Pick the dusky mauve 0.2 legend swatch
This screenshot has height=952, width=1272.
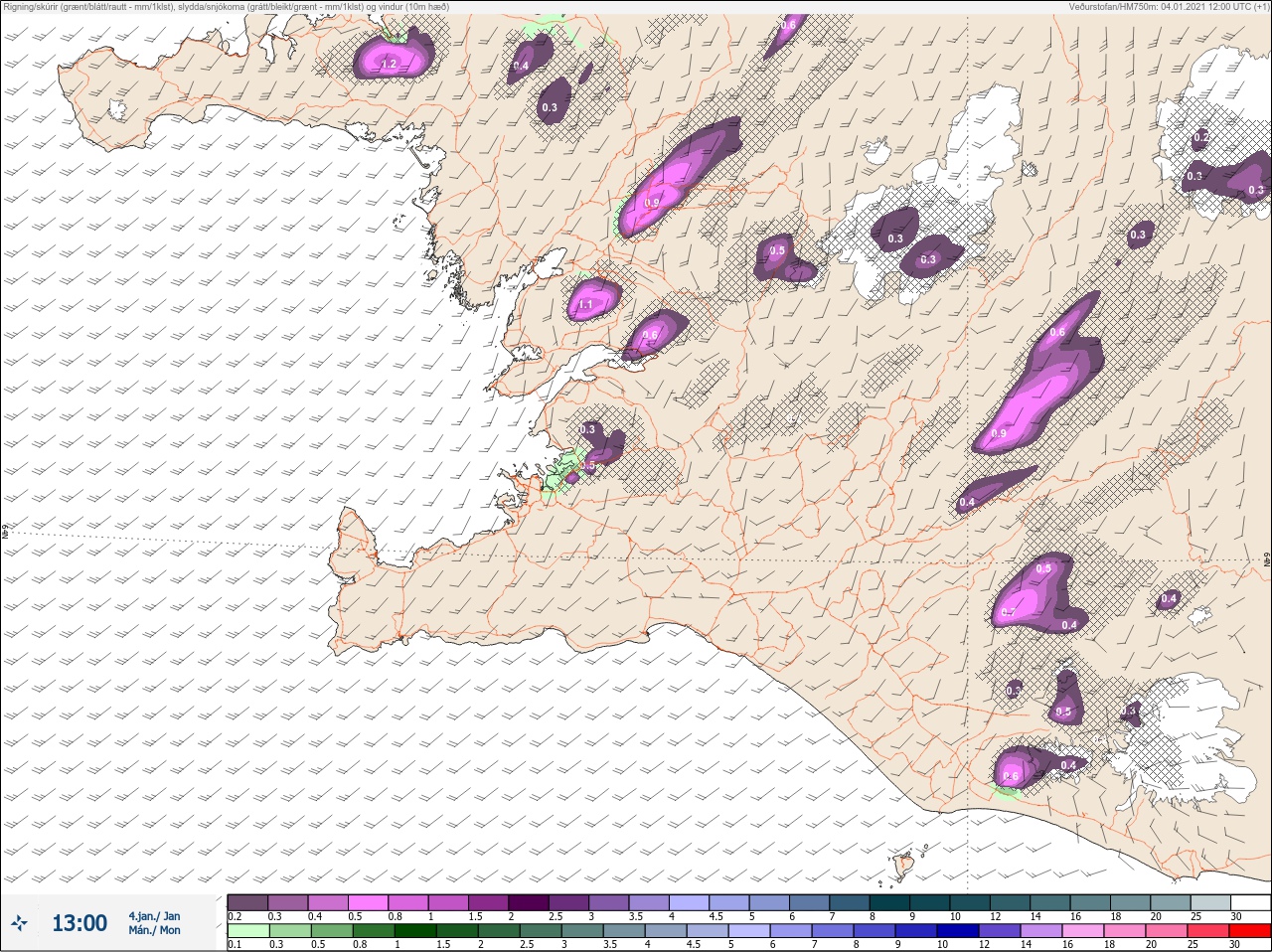247,902
